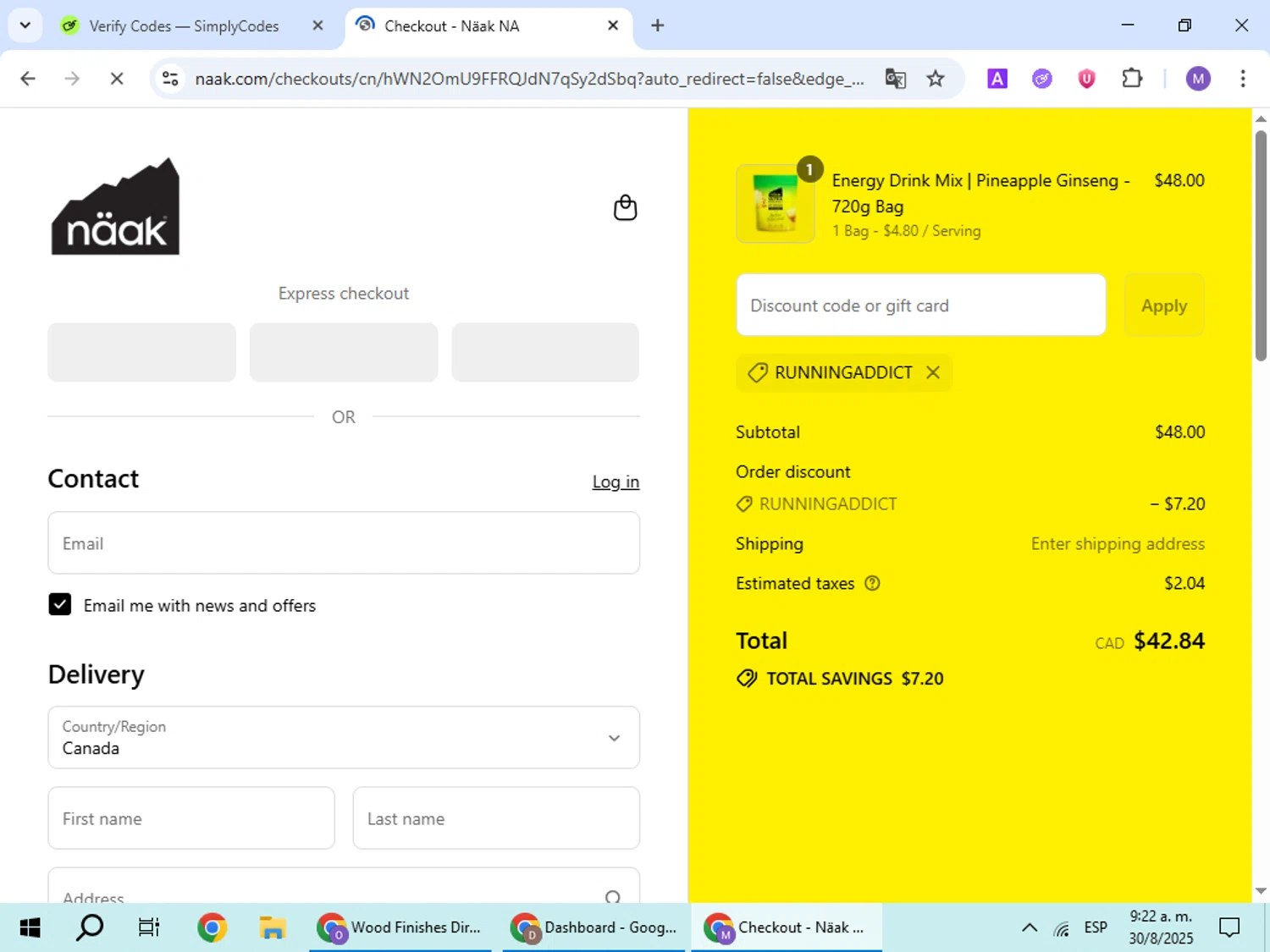Click the total amount $42.84
This screenshot has width=1270, height=952.
(x=1169, y=641)
